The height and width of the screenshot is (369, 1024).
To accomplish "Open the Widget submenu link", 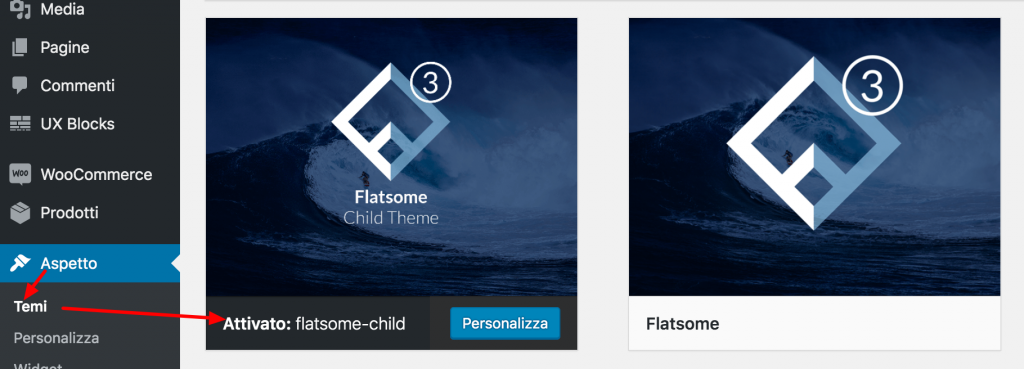I will point(38,364).
